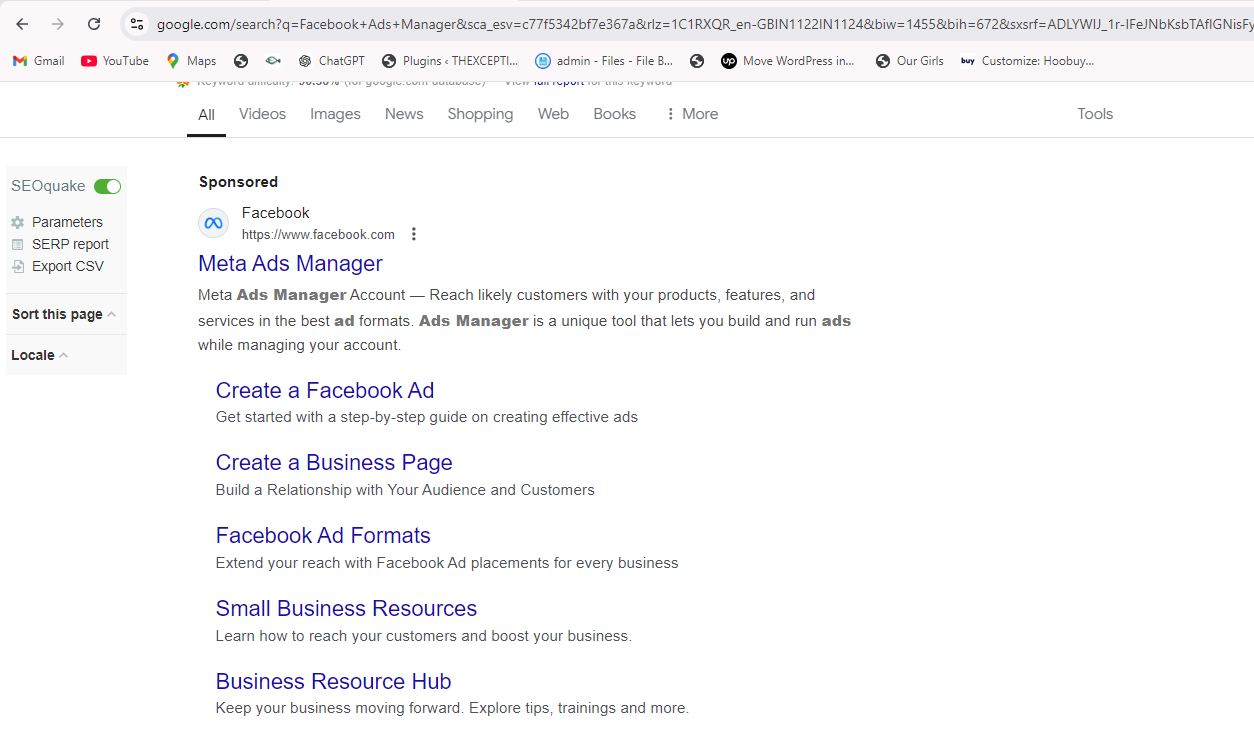Open the Create a Facebook Ad link

[x=325, y=390]
